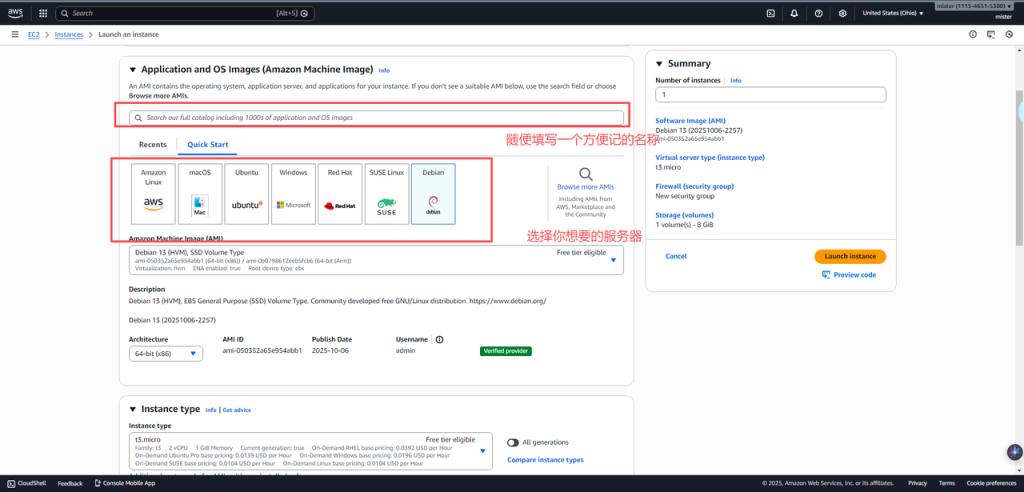Click the search magnifier in AMI catalog field
The image size is (1024, 492).
coord(138,118)
